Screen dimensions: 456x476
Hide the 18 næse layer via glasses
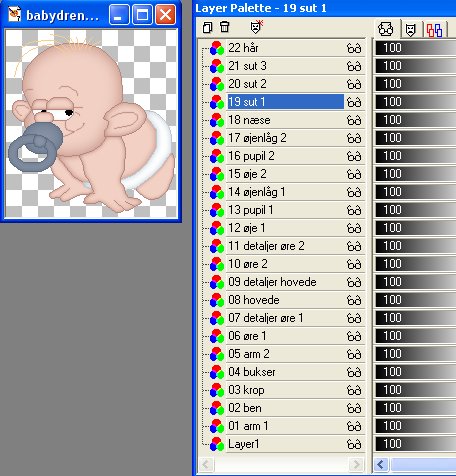coord(354,120)
